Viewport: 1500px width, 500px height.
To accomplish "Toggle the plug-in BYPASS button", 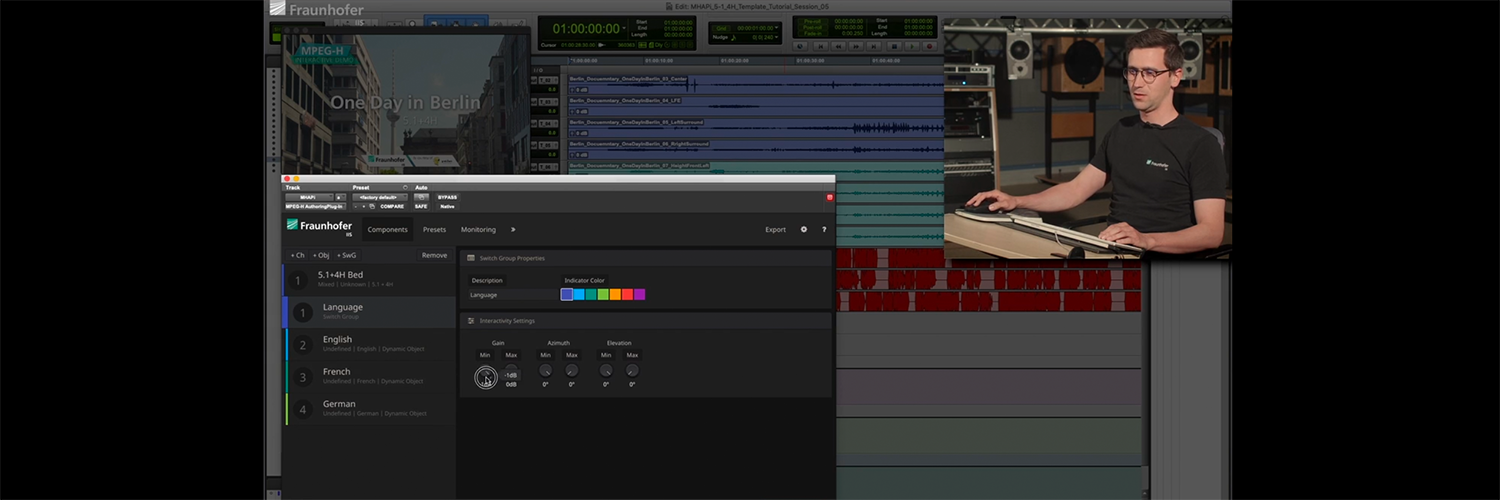I will (447, 198).
